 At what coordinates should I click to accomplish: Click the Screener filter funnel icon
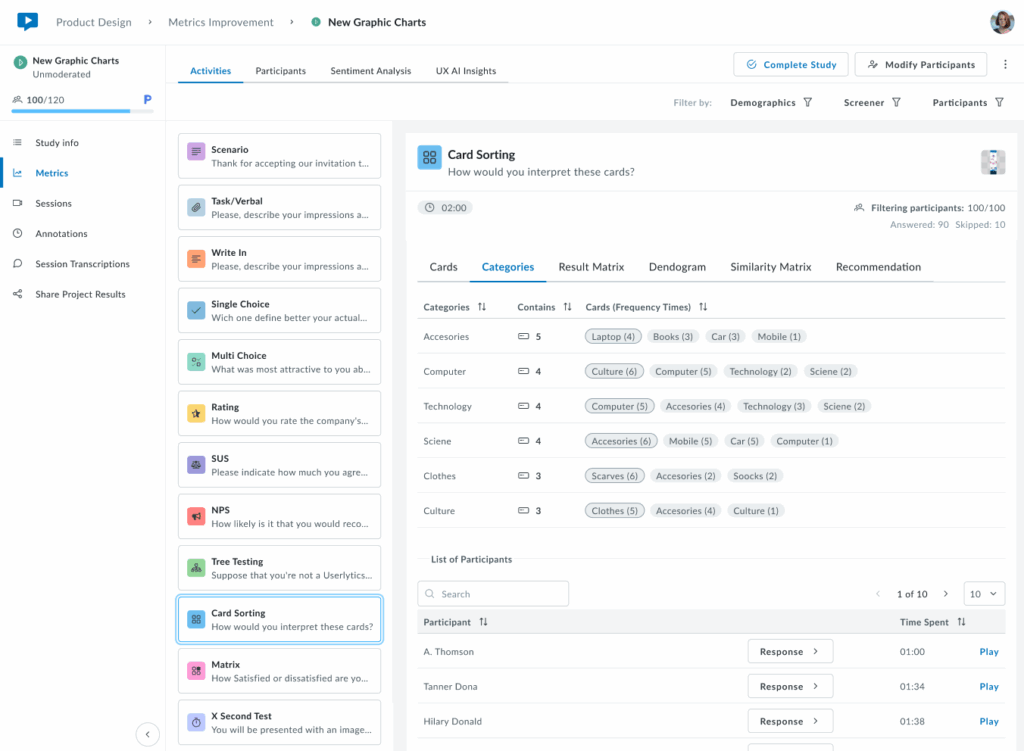pos(896,103)
